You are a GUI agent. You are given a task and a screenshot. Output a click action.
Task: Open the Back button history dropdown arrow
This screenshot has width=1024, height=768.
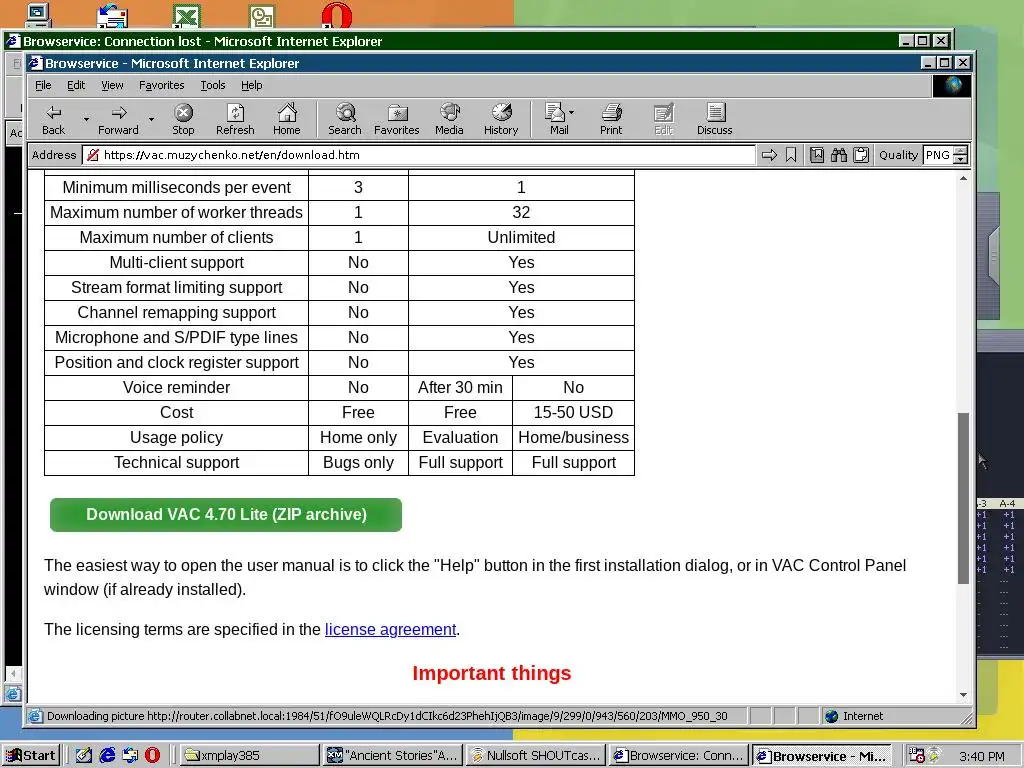pyautogui.click(x=86, y=120)
